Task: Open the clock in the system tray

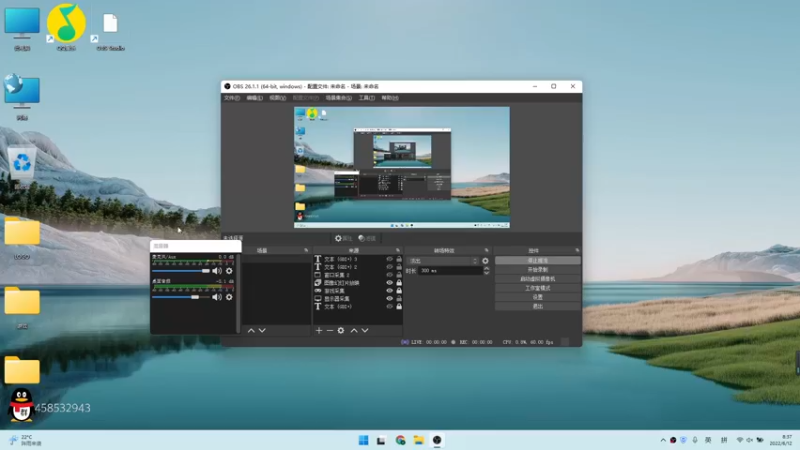Action: click(781, 440)
